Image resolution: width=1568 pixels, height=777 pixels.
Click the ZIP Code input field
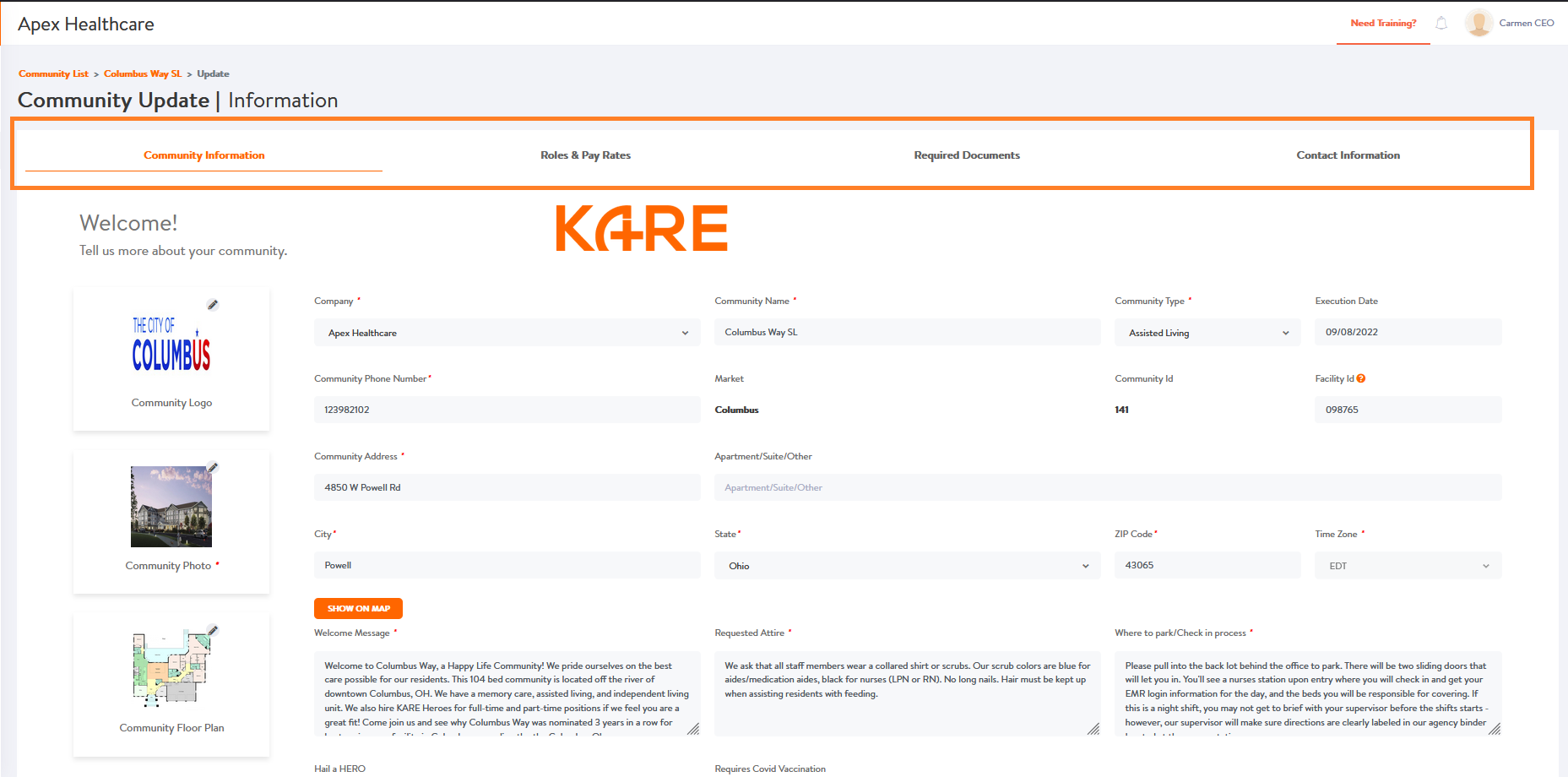pyautogui.click(x=1208, y=565)
